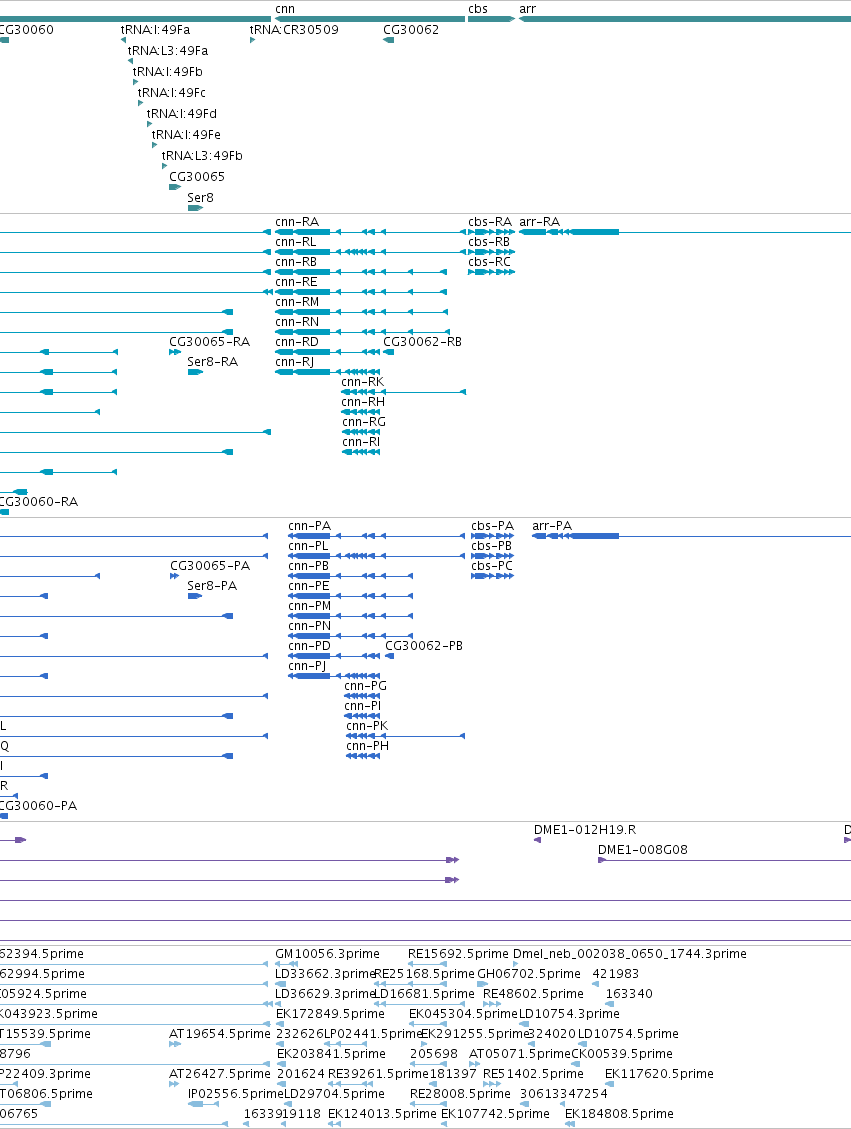Select the tRNA:CR30509 gene label
851x1129 pixels.
pos(294,30)
